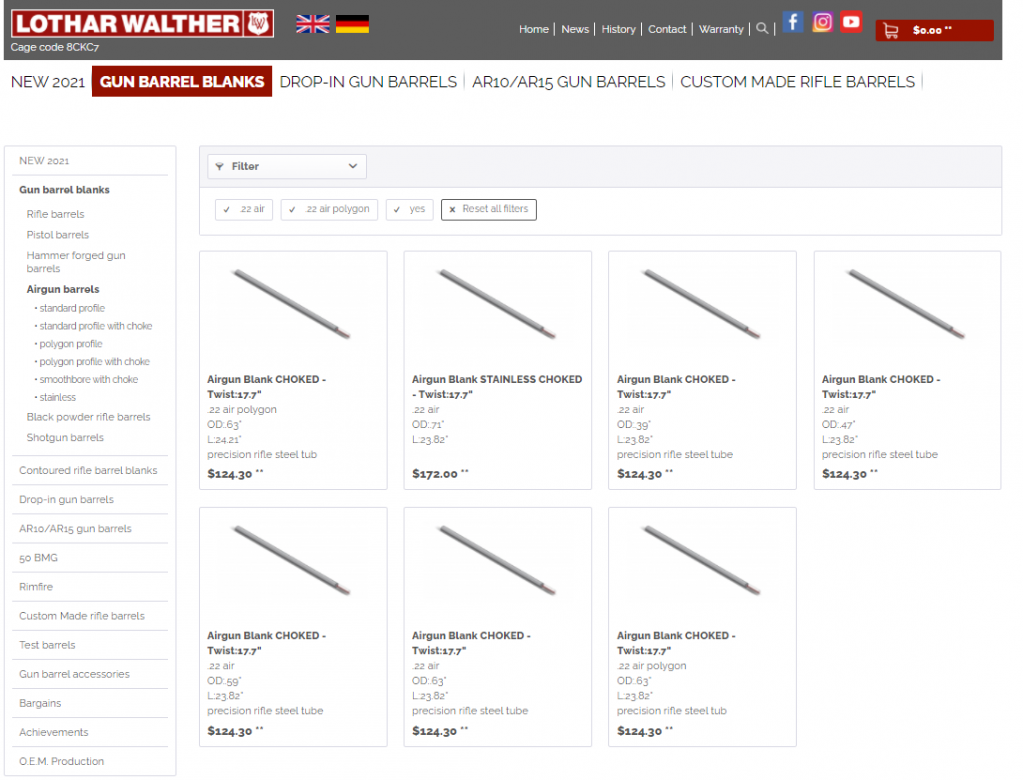Open Hammer forged gun barrels category
Screen dimensions: 1023x780
point(76,262)
